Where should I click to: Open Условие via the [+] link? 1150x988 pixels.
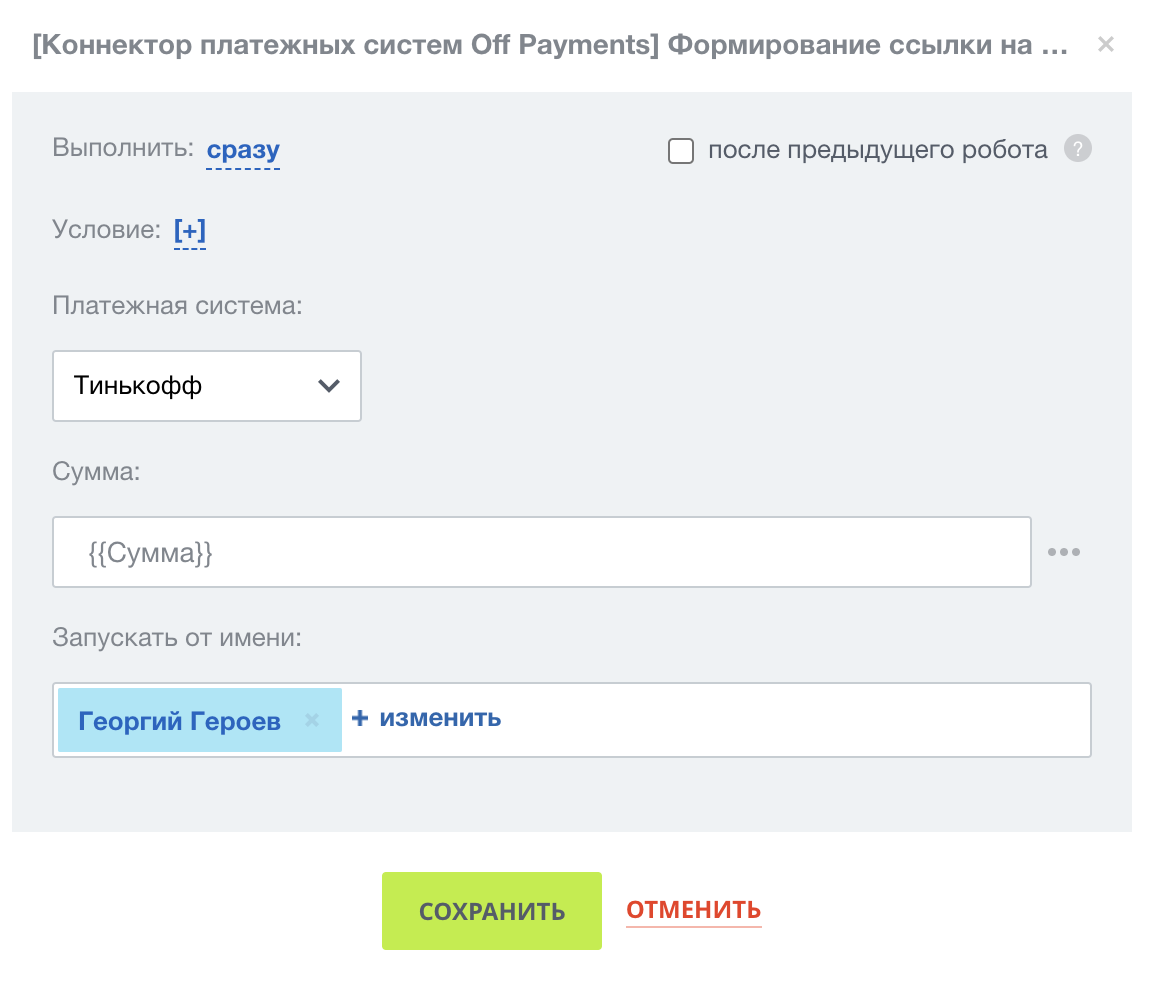pos(190,229)
